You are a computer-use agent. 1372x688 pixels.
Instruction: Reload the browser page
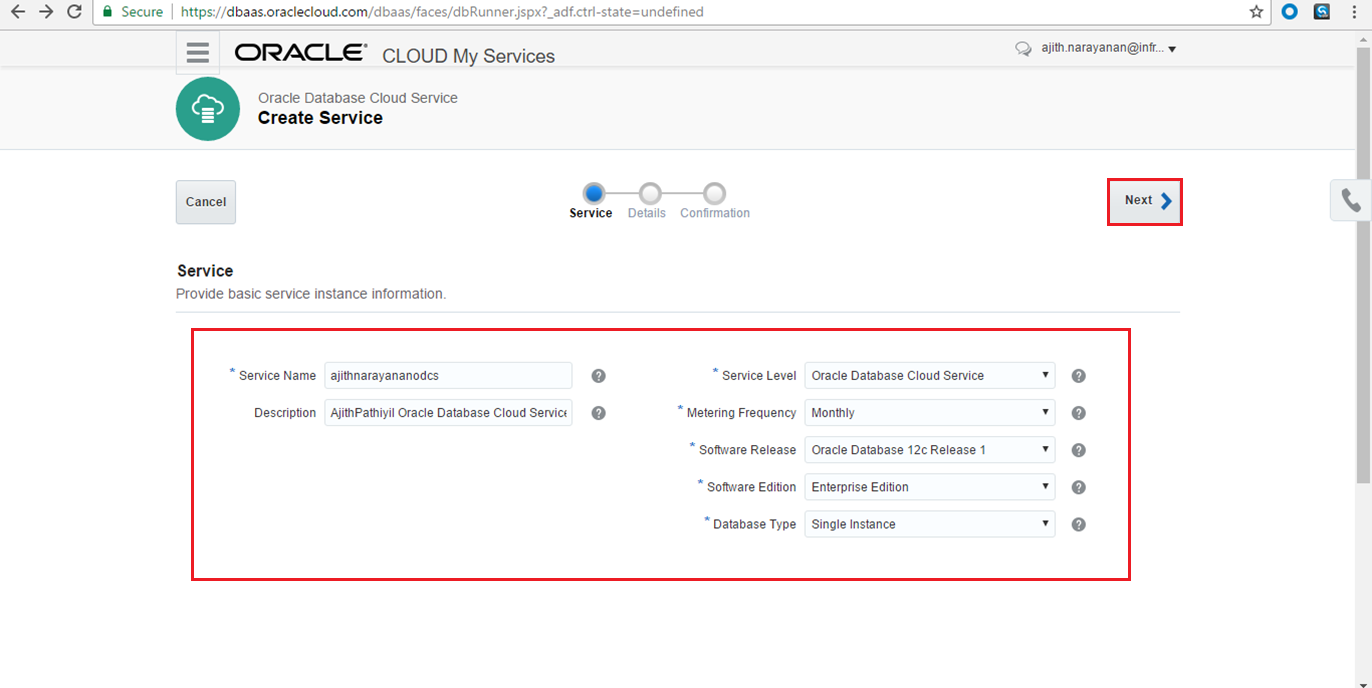(x=74, y=12)
